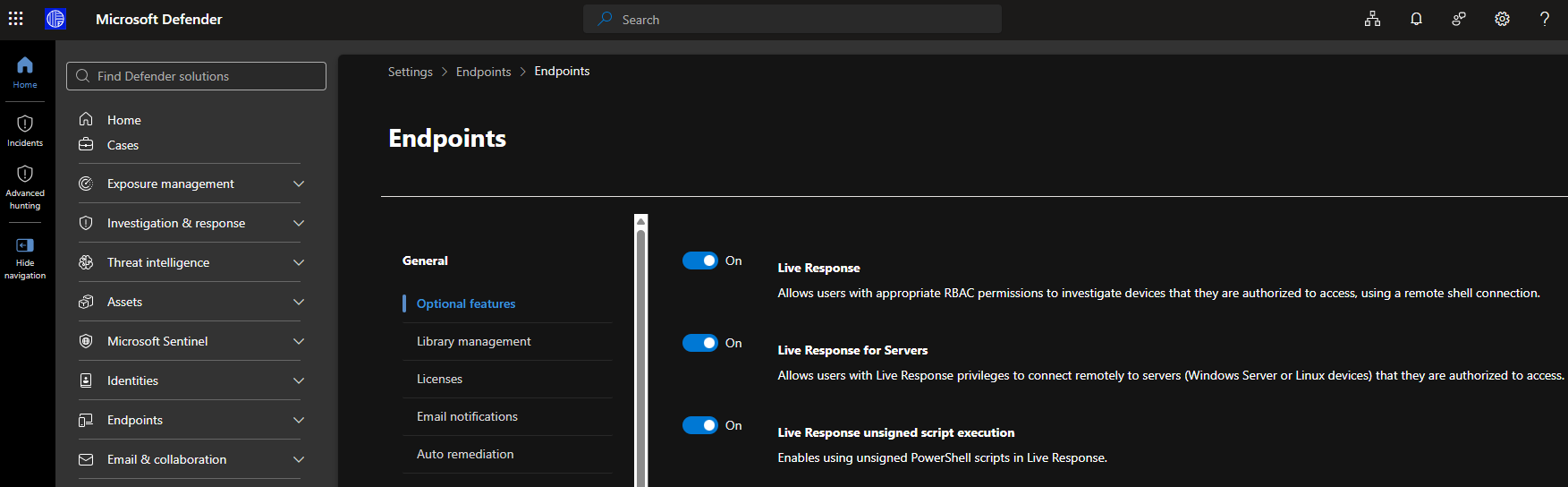Open the app launcher waffle icon
1568x487 pixels.
16,19
